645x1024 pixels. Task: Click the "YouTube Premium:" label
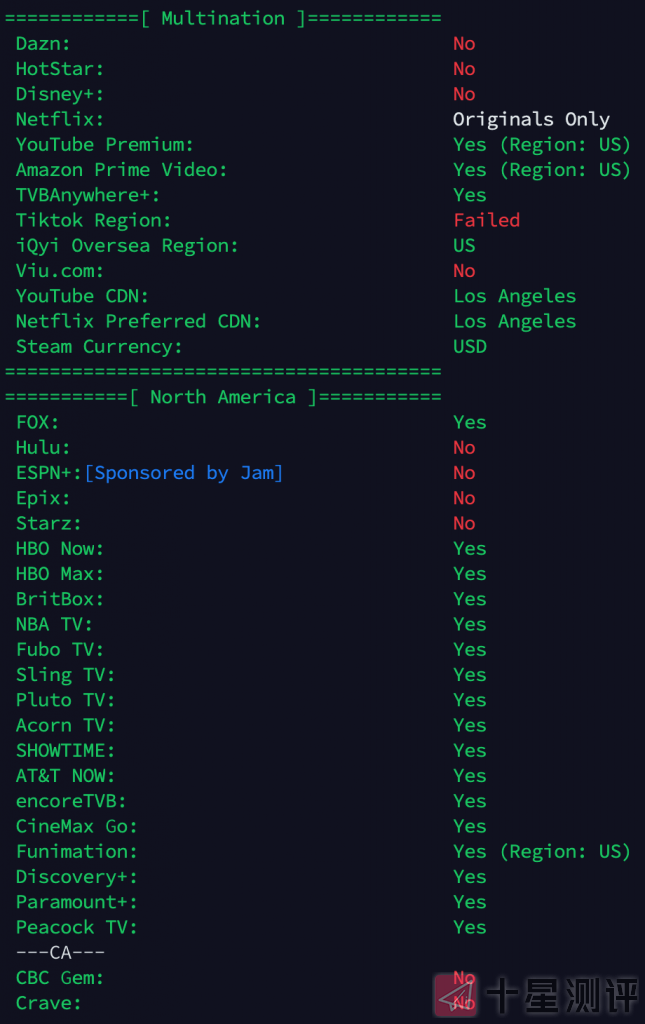tap(105, 145)
